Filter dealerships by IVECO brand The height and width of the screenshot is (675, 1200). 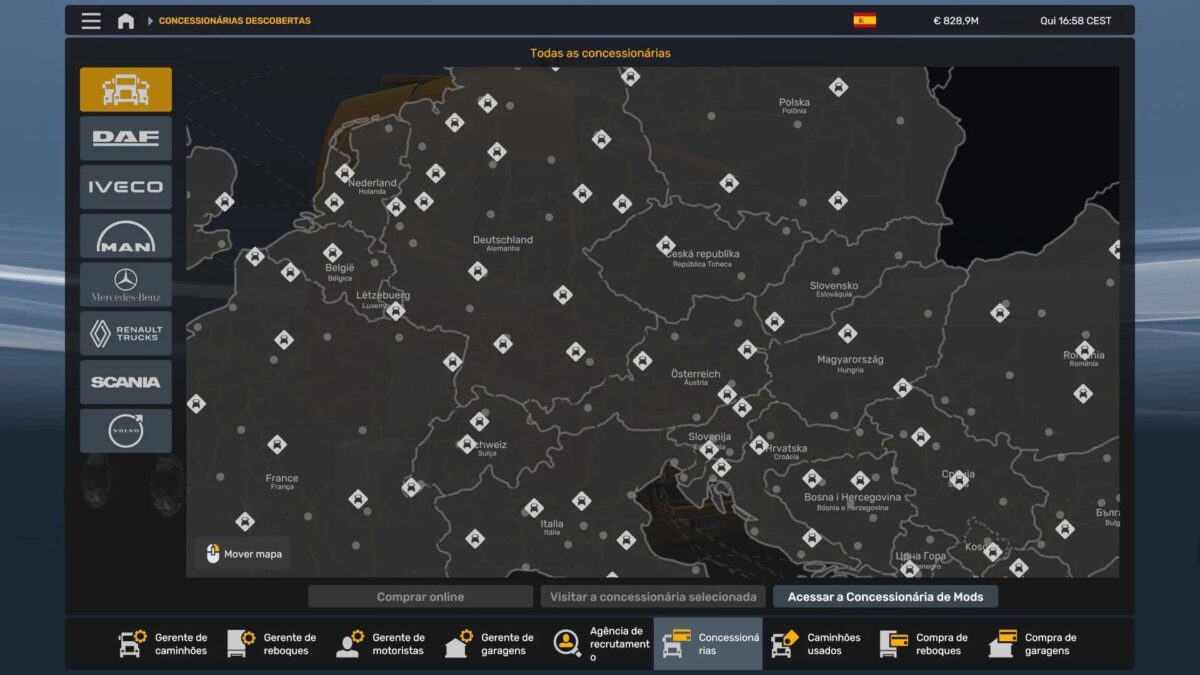pos(126,187)
